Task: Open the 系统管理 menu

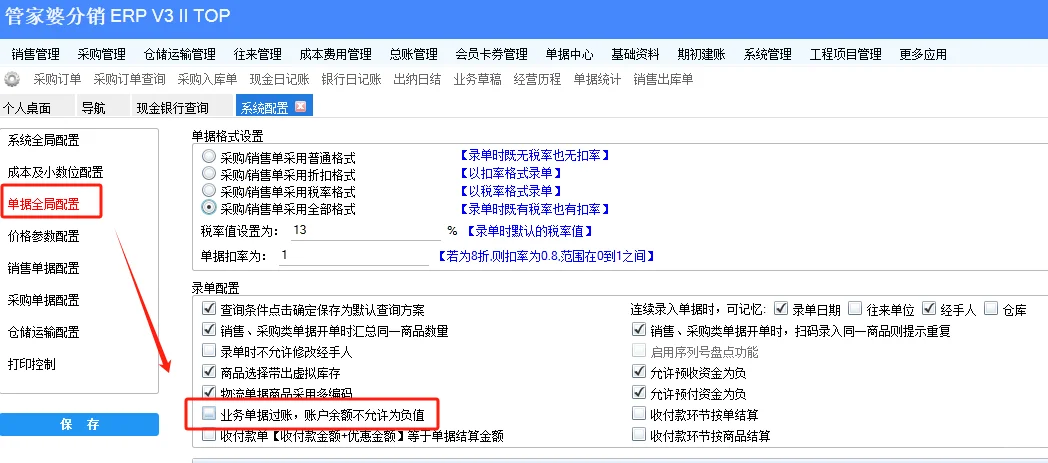Action: coord(767,55)
